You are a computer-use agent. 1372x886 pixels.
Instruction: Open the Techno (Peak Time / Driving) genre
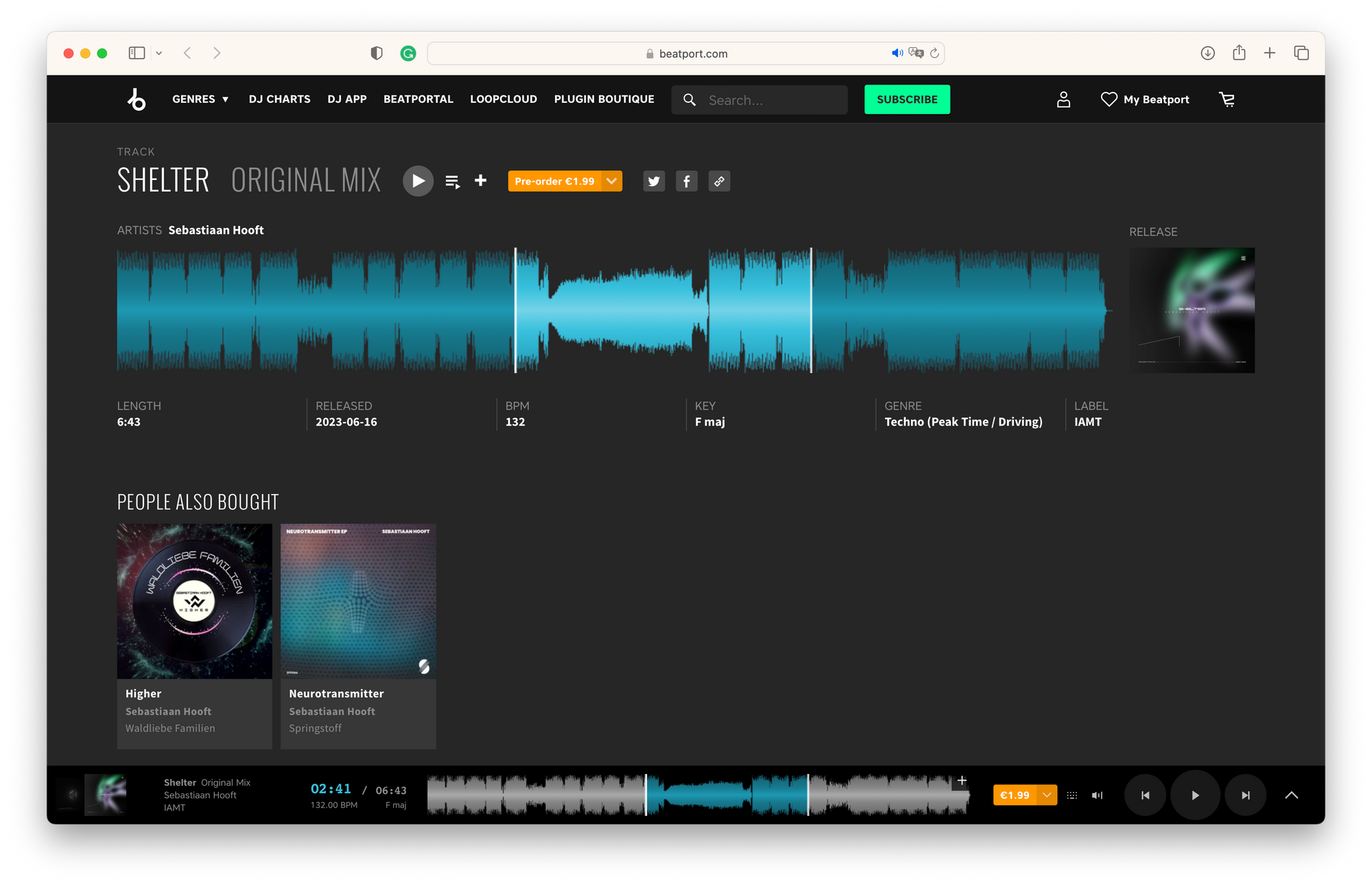(963, 422)
